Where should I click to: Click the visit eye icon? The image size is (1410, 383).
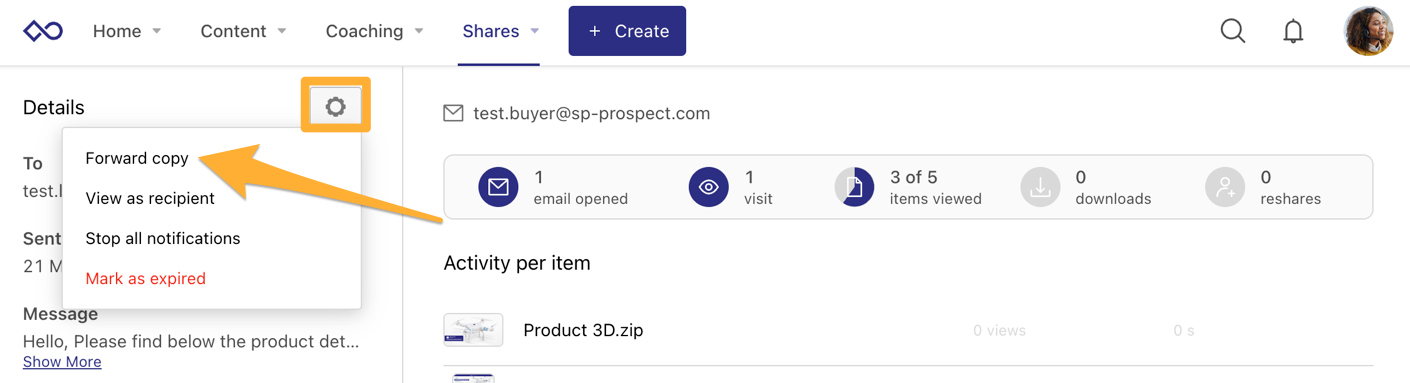tap(708, 187)
